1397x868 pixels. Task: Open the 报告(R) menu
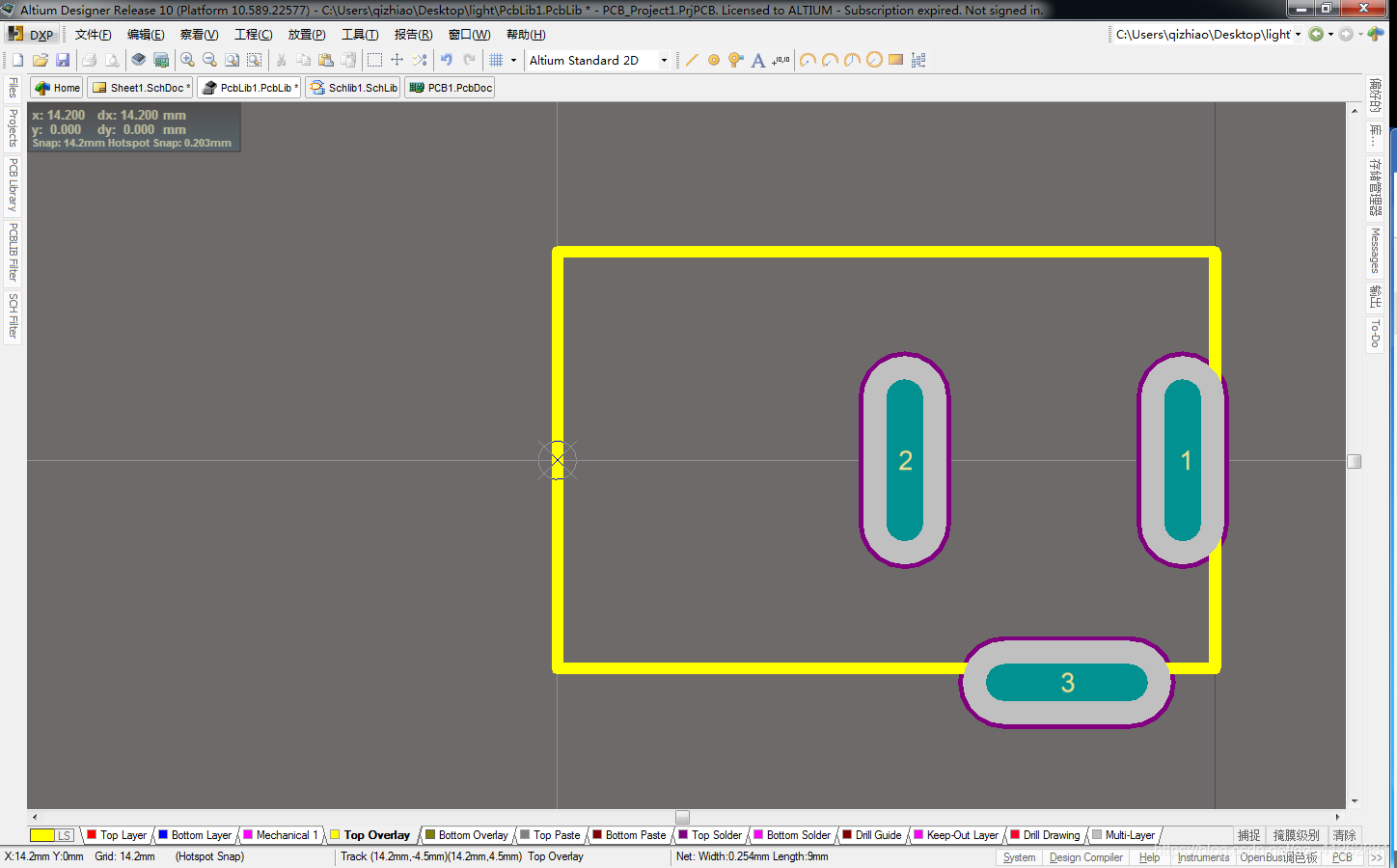(413, 34)
